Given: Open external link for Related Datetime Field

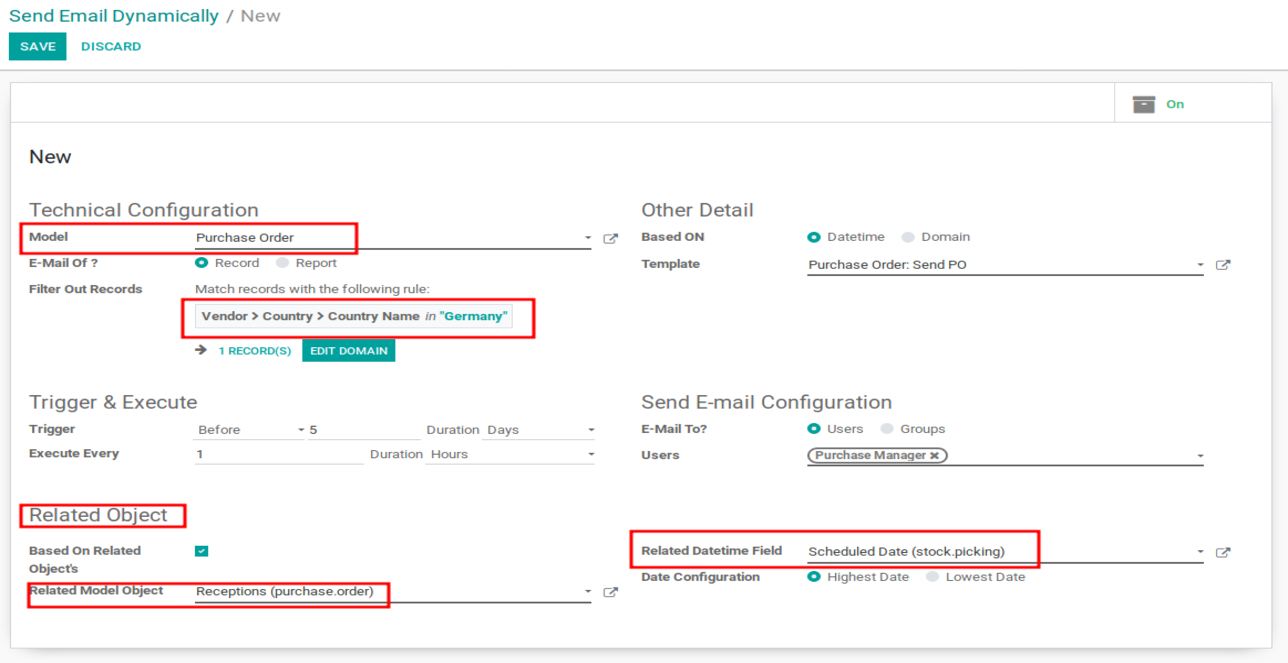Looking at the screenshot, I should [x=1222, y=553].
